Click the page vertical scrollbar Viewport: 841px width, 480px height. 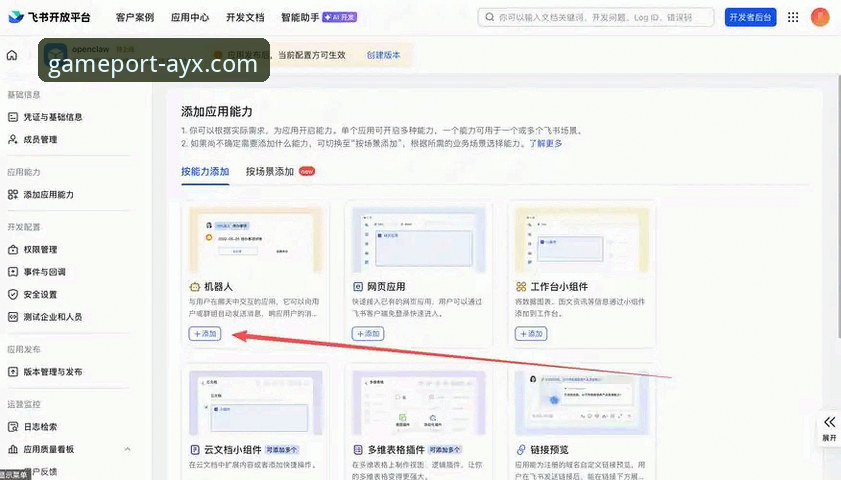(838, 206)
